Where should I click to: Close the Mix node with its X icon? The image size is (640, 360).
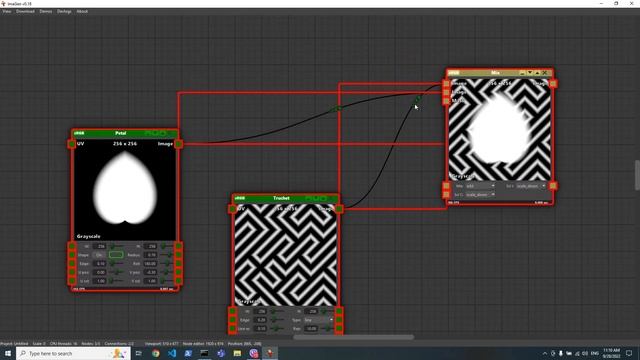tap(544, 73)
